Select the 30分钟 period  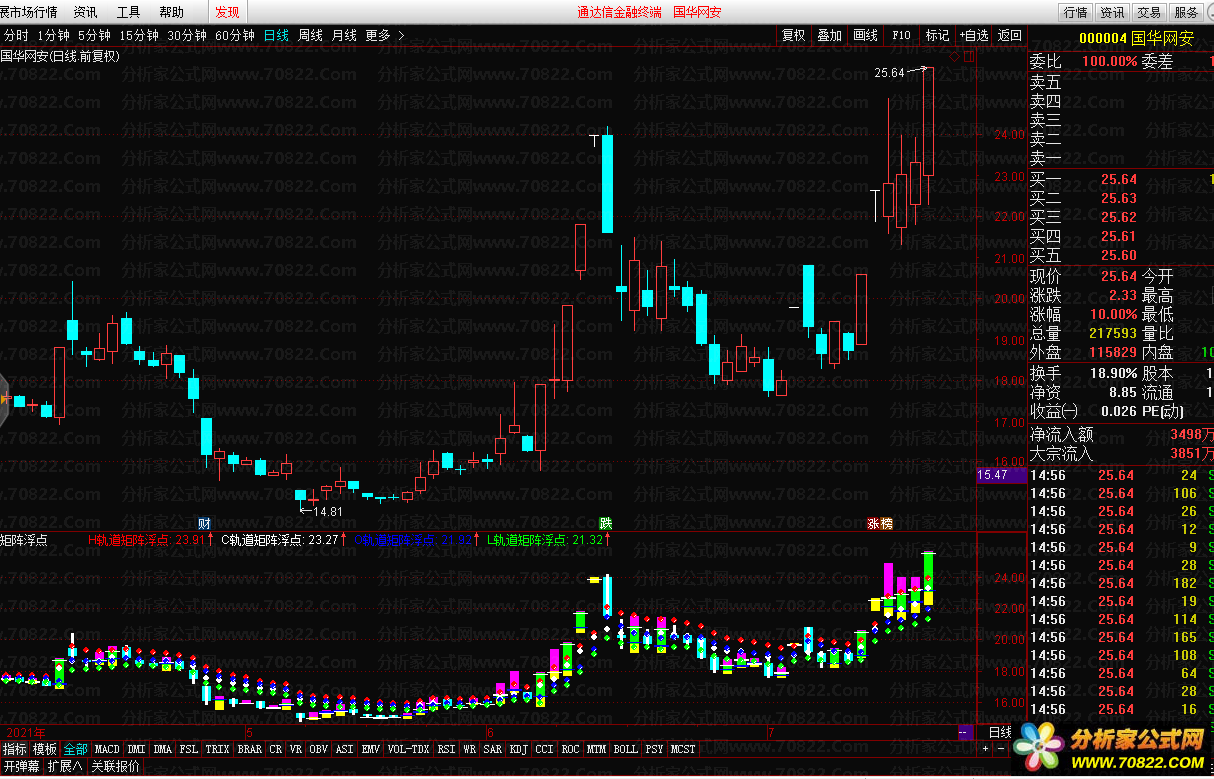coord(187,35)
